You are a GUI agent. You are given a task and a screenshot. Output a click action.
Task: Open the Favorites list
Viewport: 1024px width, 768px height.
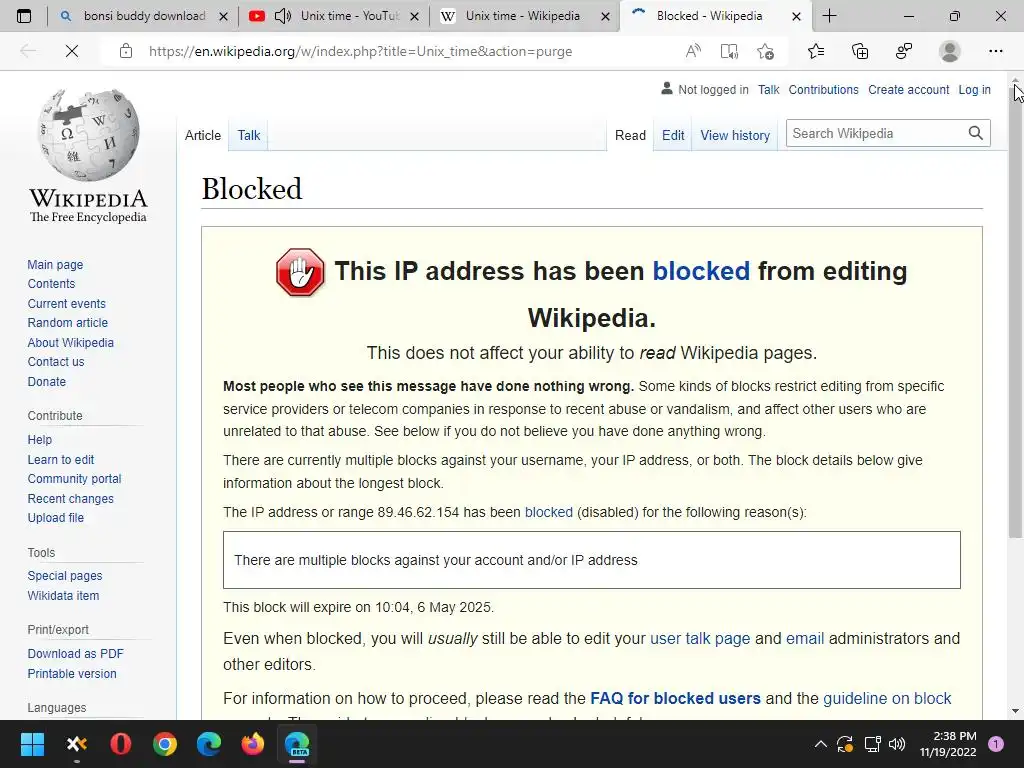(816, 51)
